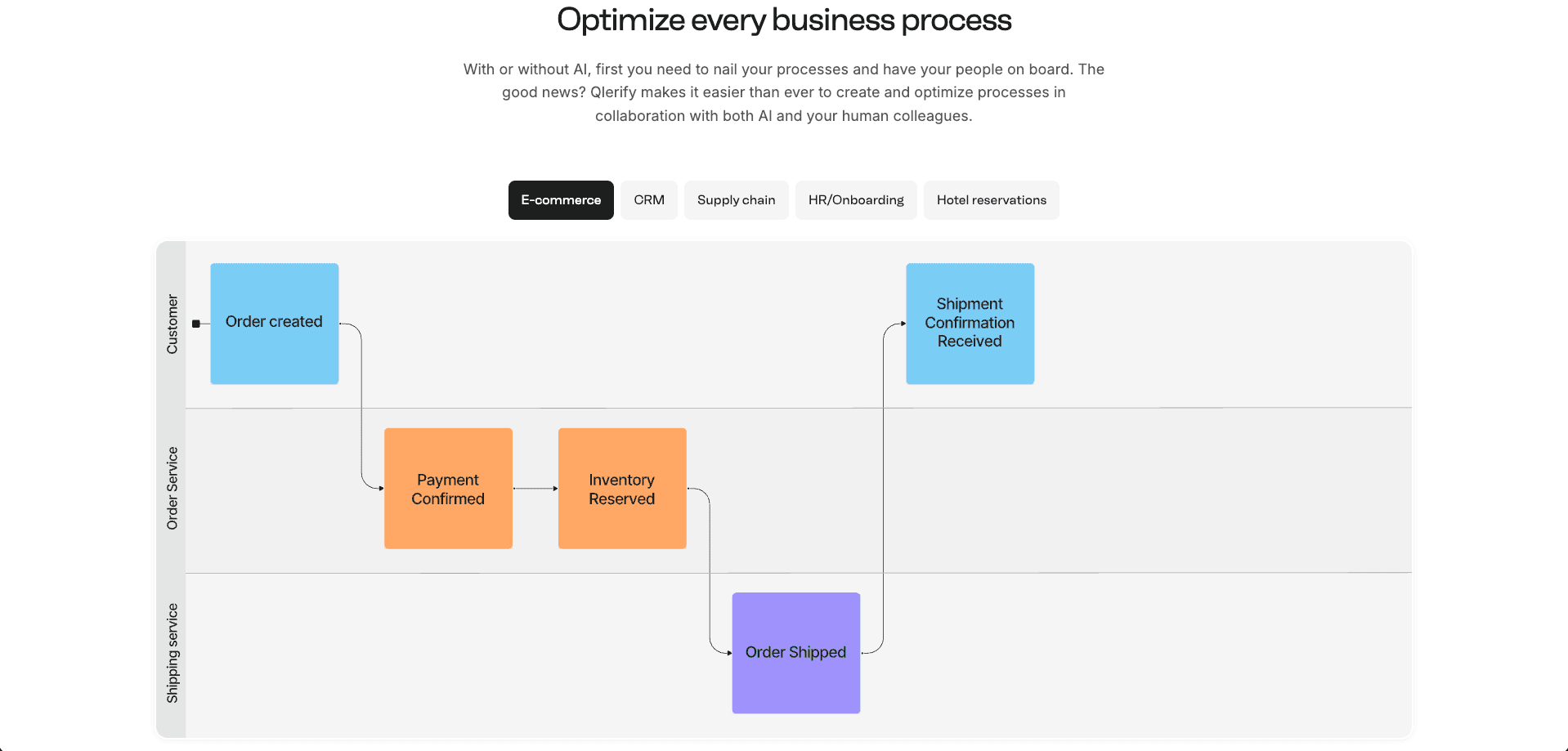Image resolution: width=1568 pixels, height=751 pixels.
Task: Click the heading 'Optimize every business process'
Action: coord(782,20)
